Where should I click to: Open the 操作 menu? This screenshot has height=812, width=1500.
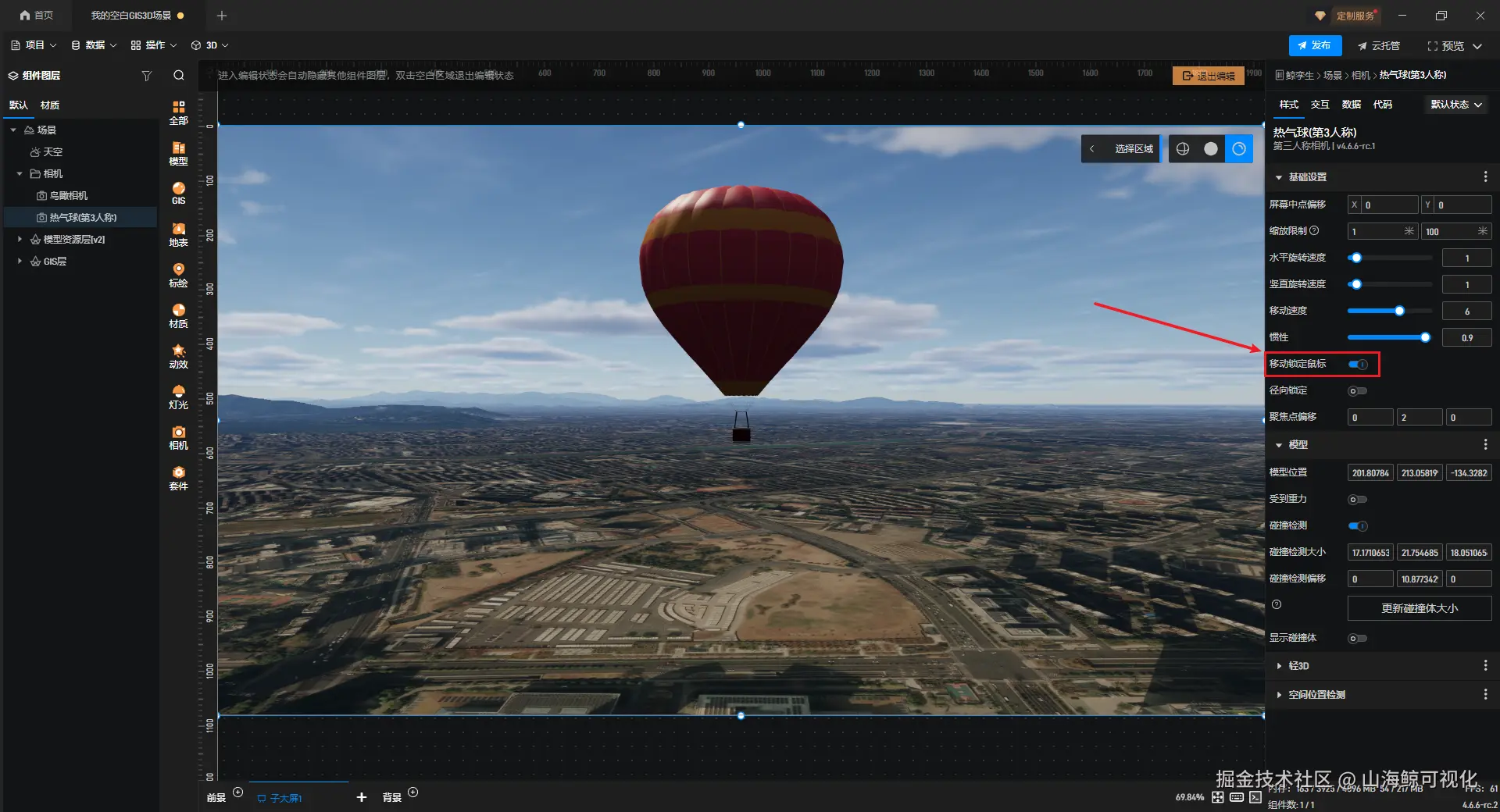point(154,45)
